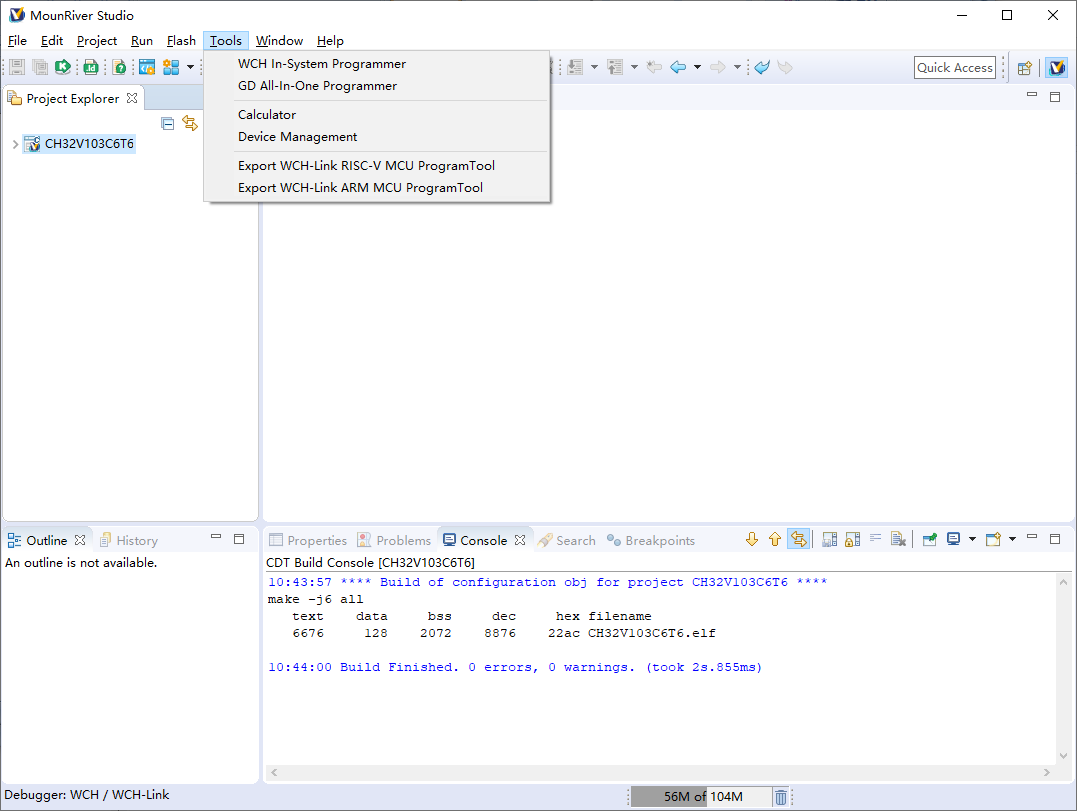Open Display Selected Console dropdown arrow
Image resolution: width=1077 pixels, height=811 pixels.
point(972,539)
